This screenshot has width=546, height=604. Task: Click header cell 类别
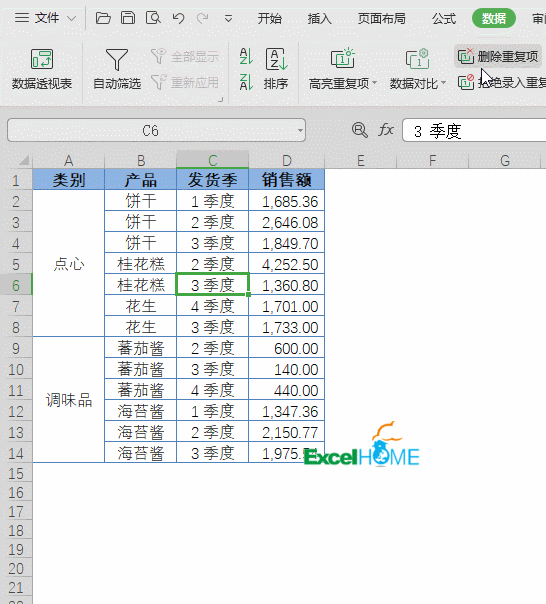(69, 180)
